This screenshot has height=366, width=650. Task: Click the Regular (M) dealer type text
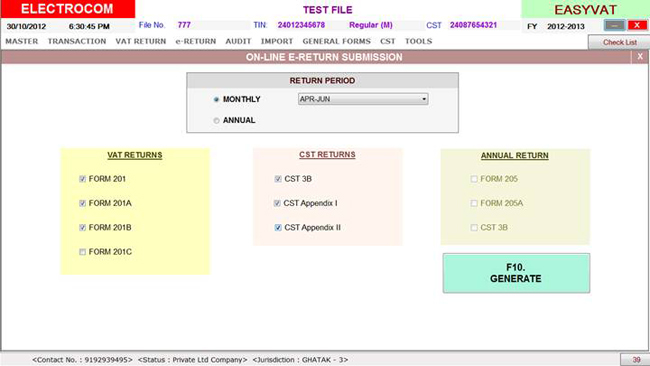pos(371,25)
